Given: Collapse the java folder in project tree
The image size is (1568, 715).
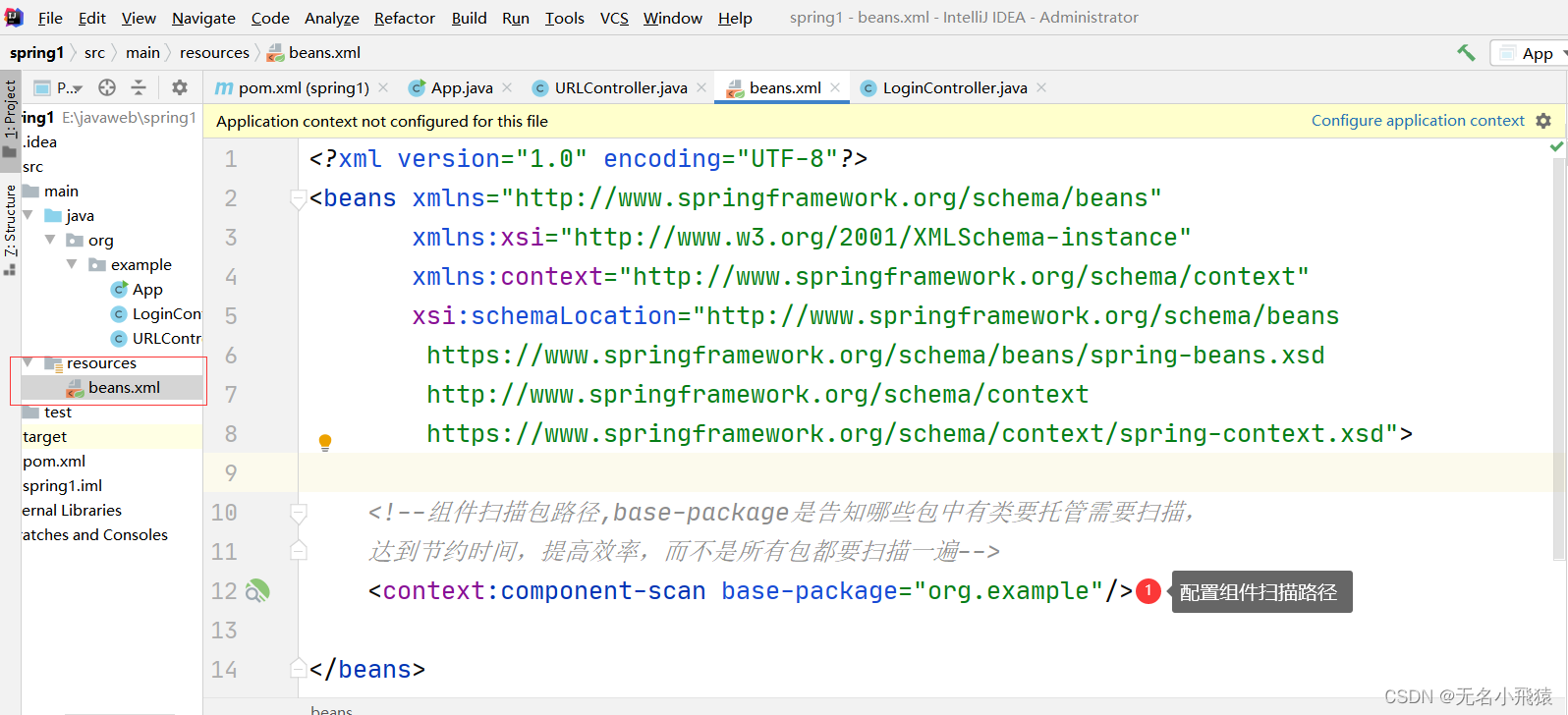Looking at the screenshot, I should coord(28,215).
